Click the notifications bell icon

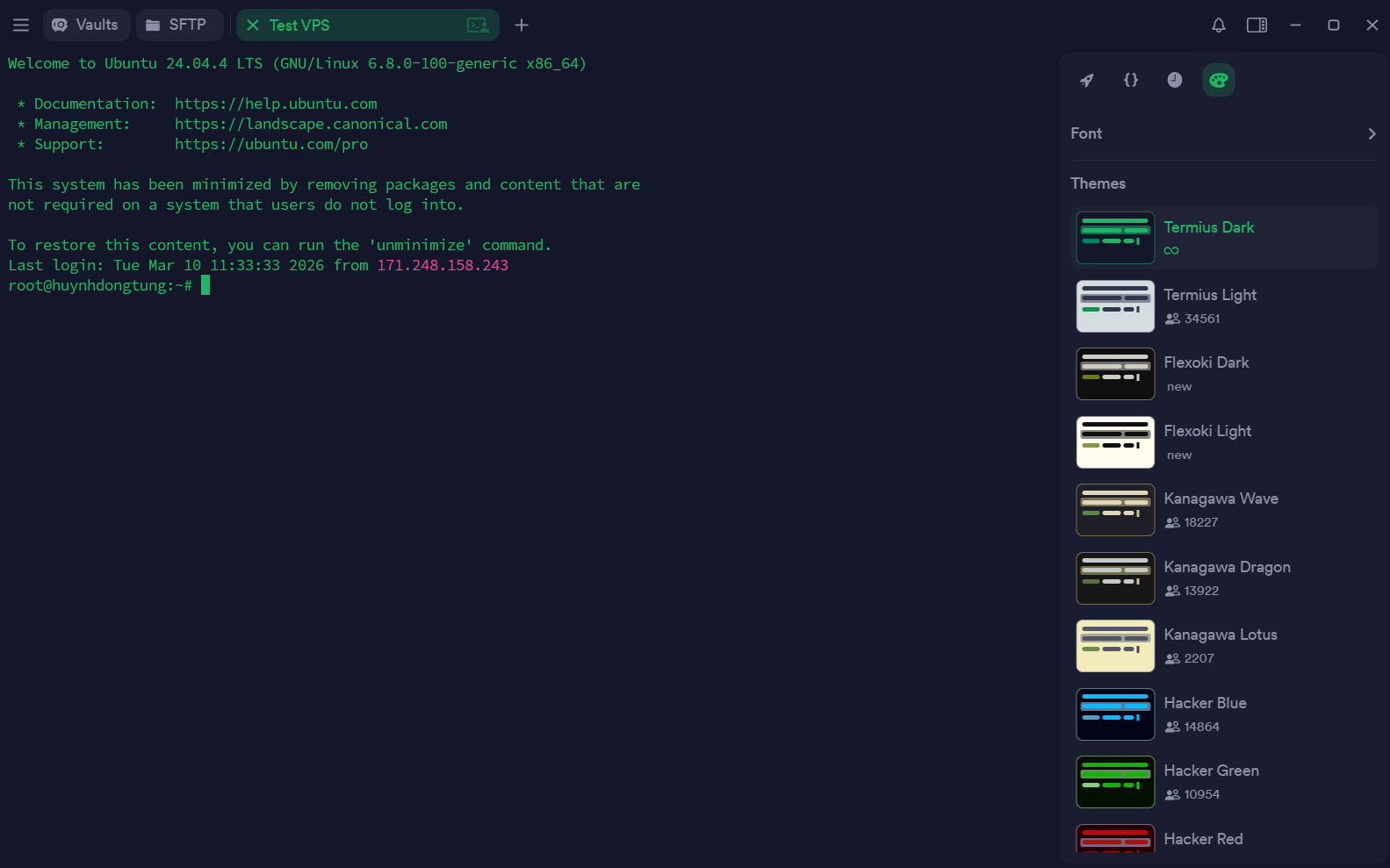pyautogui.click(x=1218, y=25)
